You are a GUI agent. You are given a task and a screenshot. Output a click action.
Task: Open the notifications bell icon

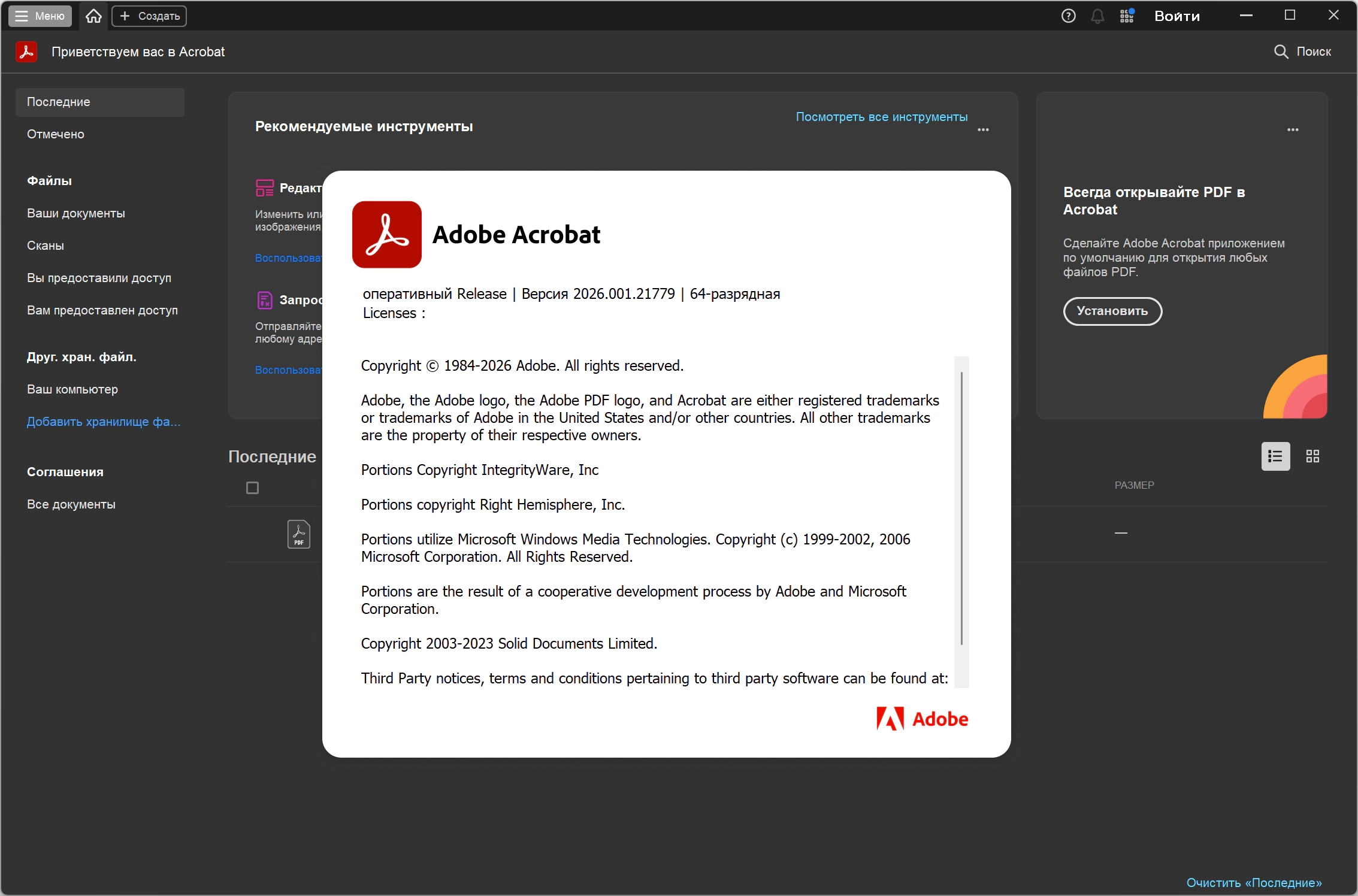pyautogui.click(x=1097, y=16)
